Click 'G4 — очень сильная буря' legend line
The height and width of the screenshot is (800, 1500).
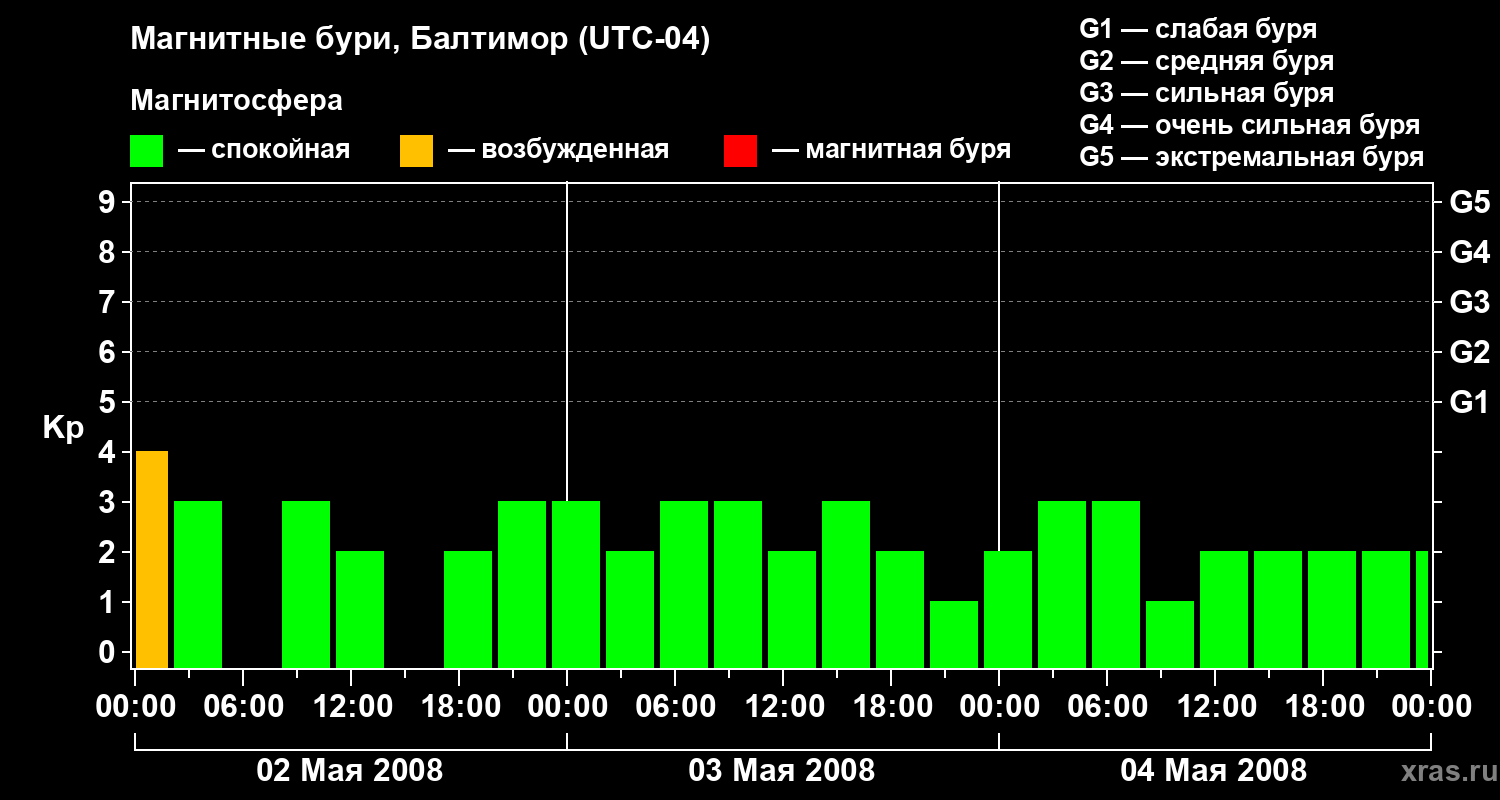pos(1249,125)
